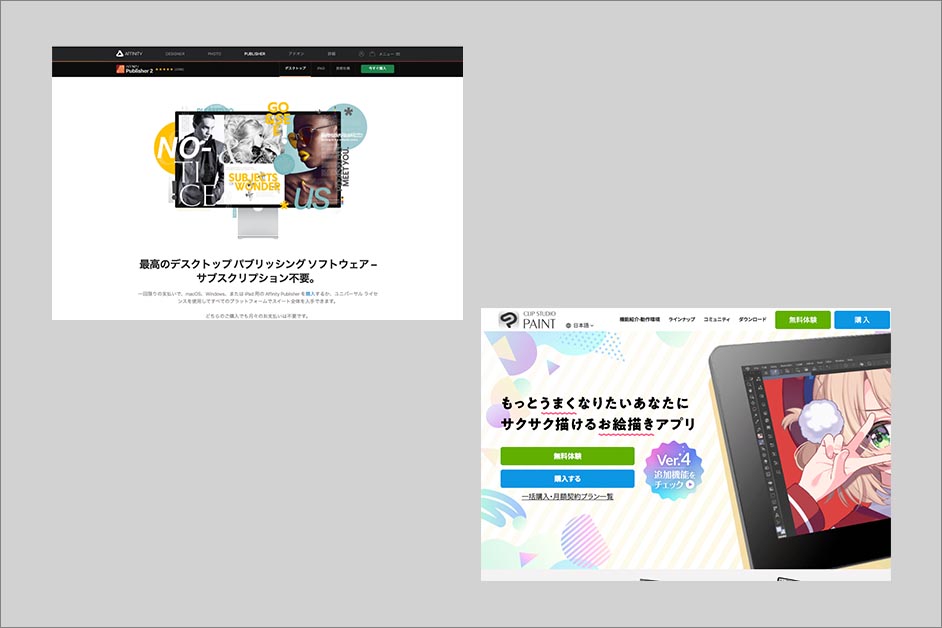
Task: Click the Publisher 2 star rating
Action: pyautogui.click(x=162, y=70)
